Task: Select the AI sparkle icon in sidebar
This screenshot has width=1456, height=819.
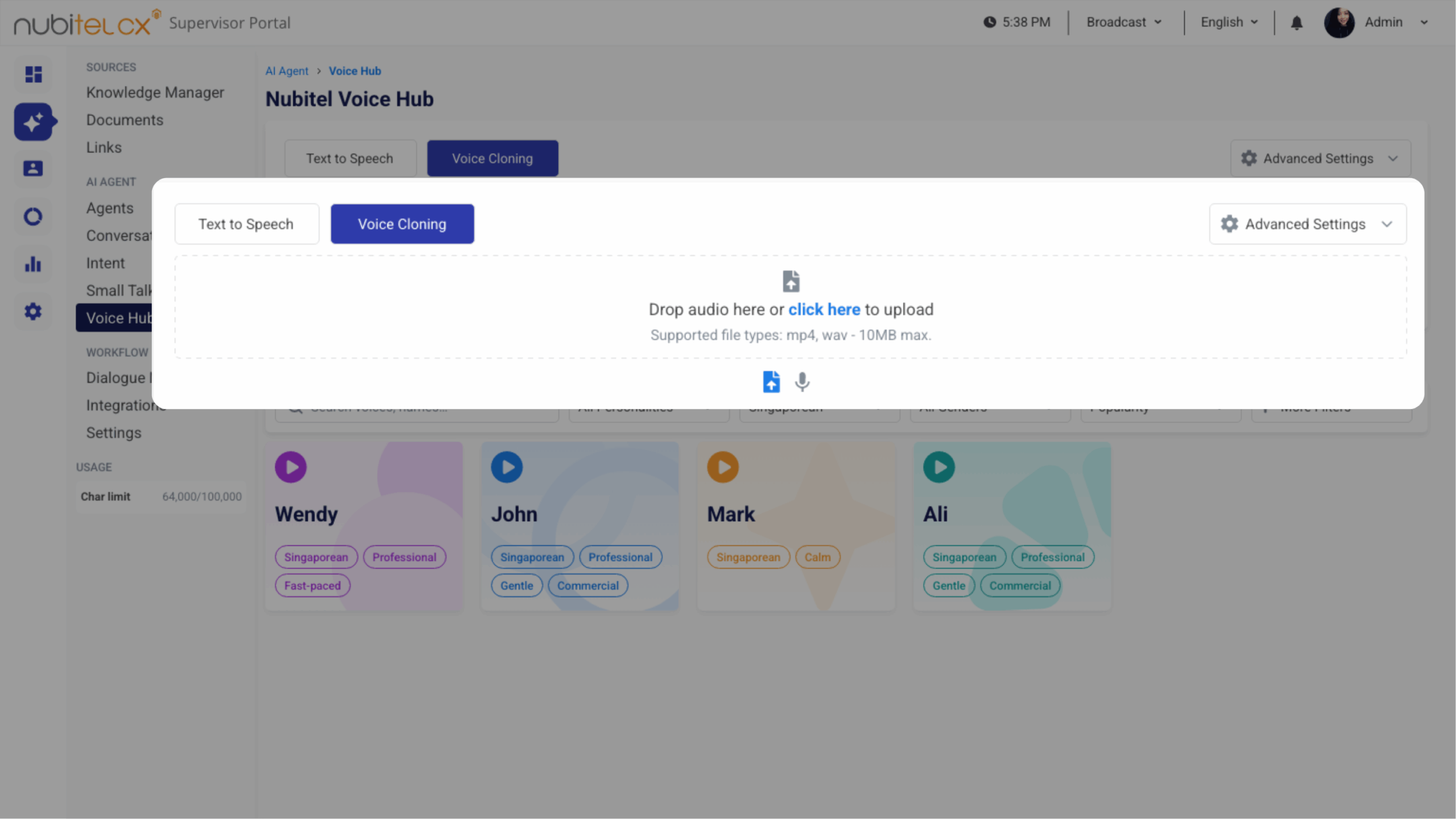Action: point(34,122)
